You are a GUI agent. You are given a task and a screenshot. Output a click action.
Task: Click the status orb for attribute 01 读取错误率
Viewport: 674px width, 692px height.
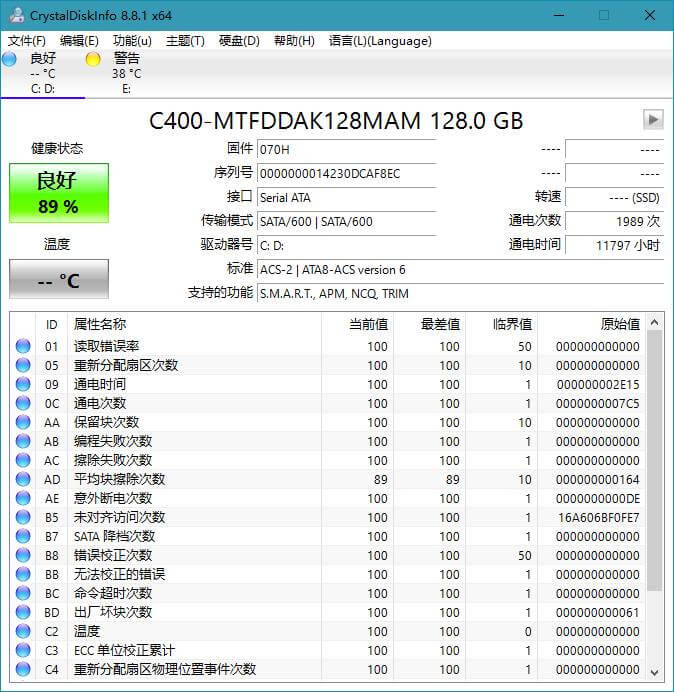click(x=23, y=346)
